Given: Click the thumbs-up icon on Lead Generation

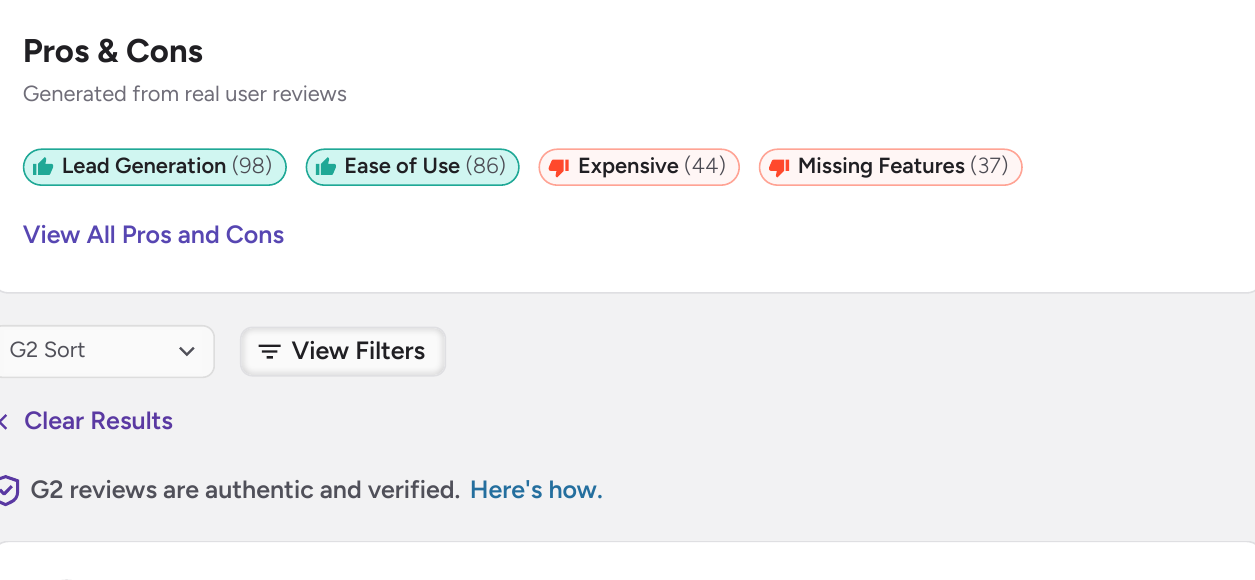Looking at the screenshot, I should [x=43, y=167].
